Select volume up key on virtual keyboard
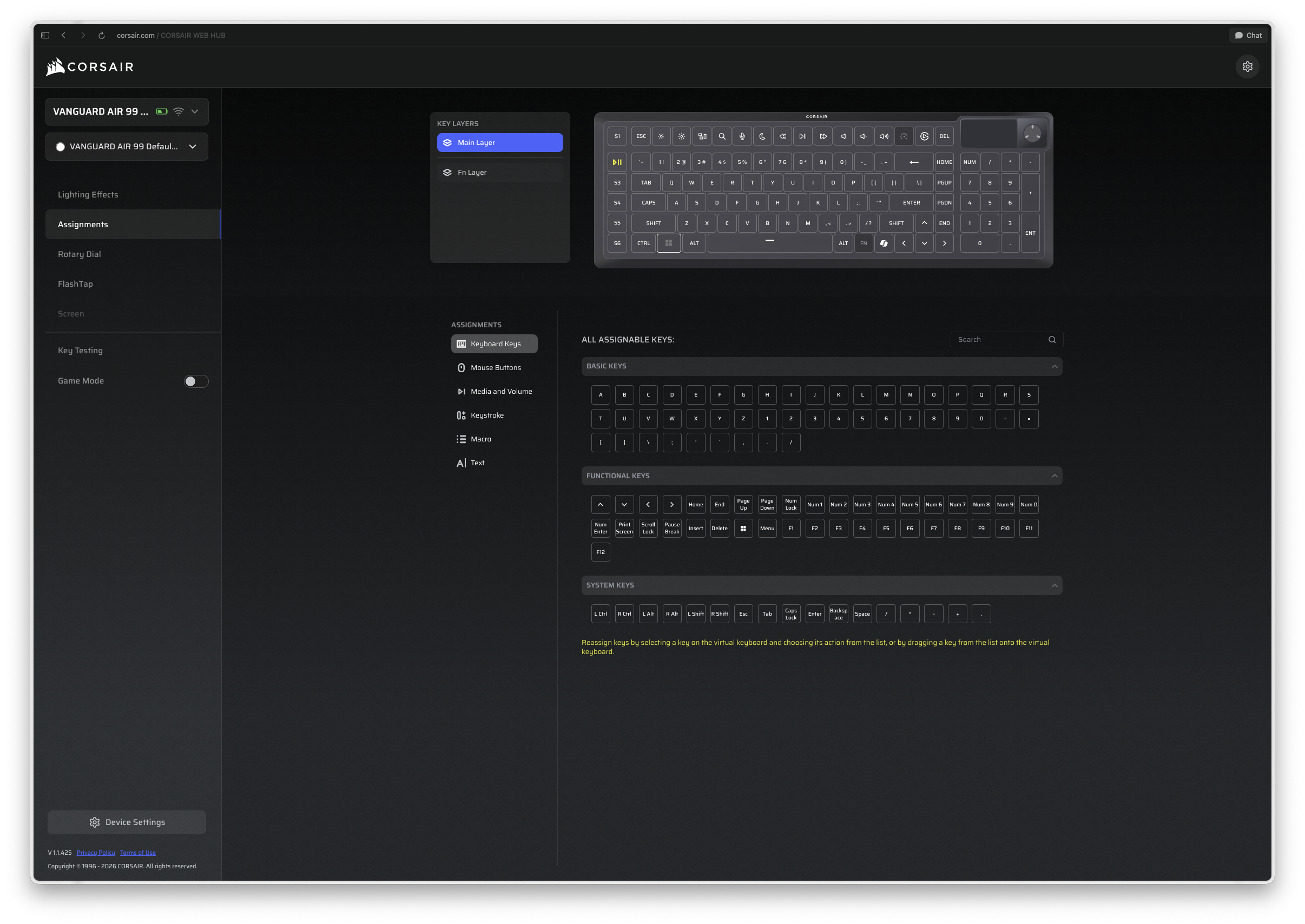1305x924 pixels. point(884,136)
